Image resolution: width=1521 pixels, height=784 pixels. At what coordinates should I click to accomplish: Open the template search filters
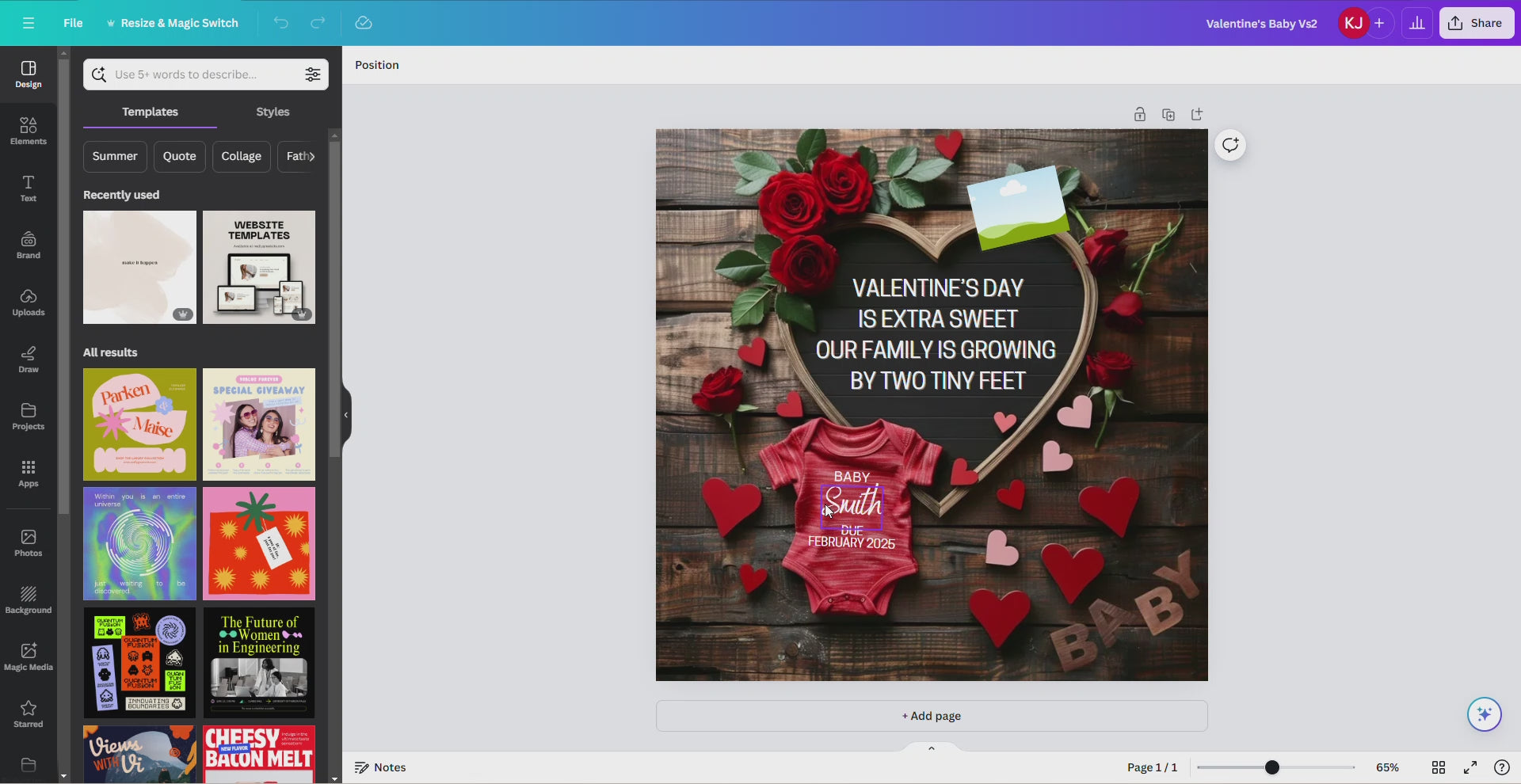click(x=312, y=74)
